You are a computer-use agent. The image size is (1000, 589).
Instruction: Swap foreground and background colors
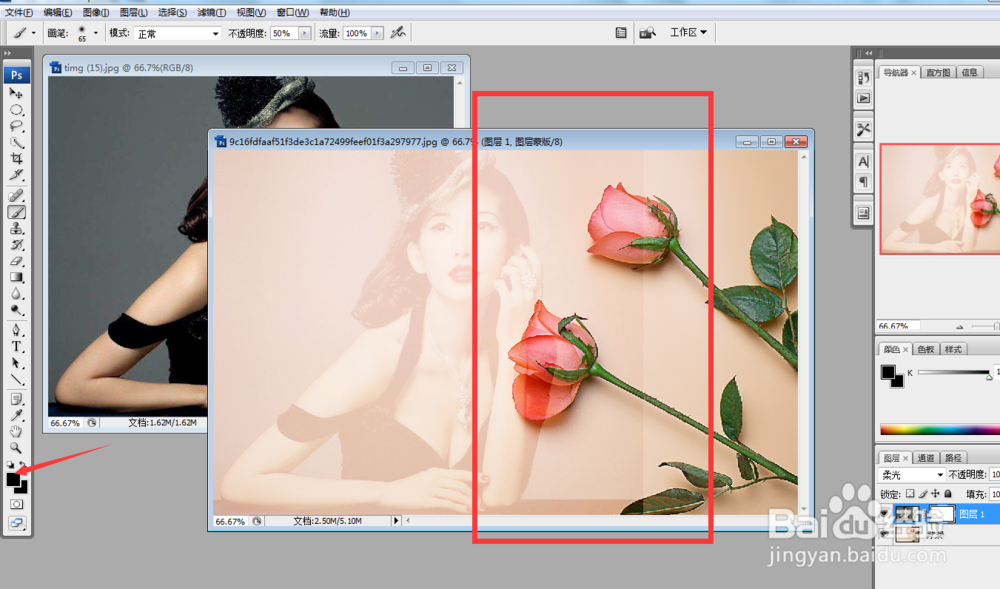click(x=22, y=465)
